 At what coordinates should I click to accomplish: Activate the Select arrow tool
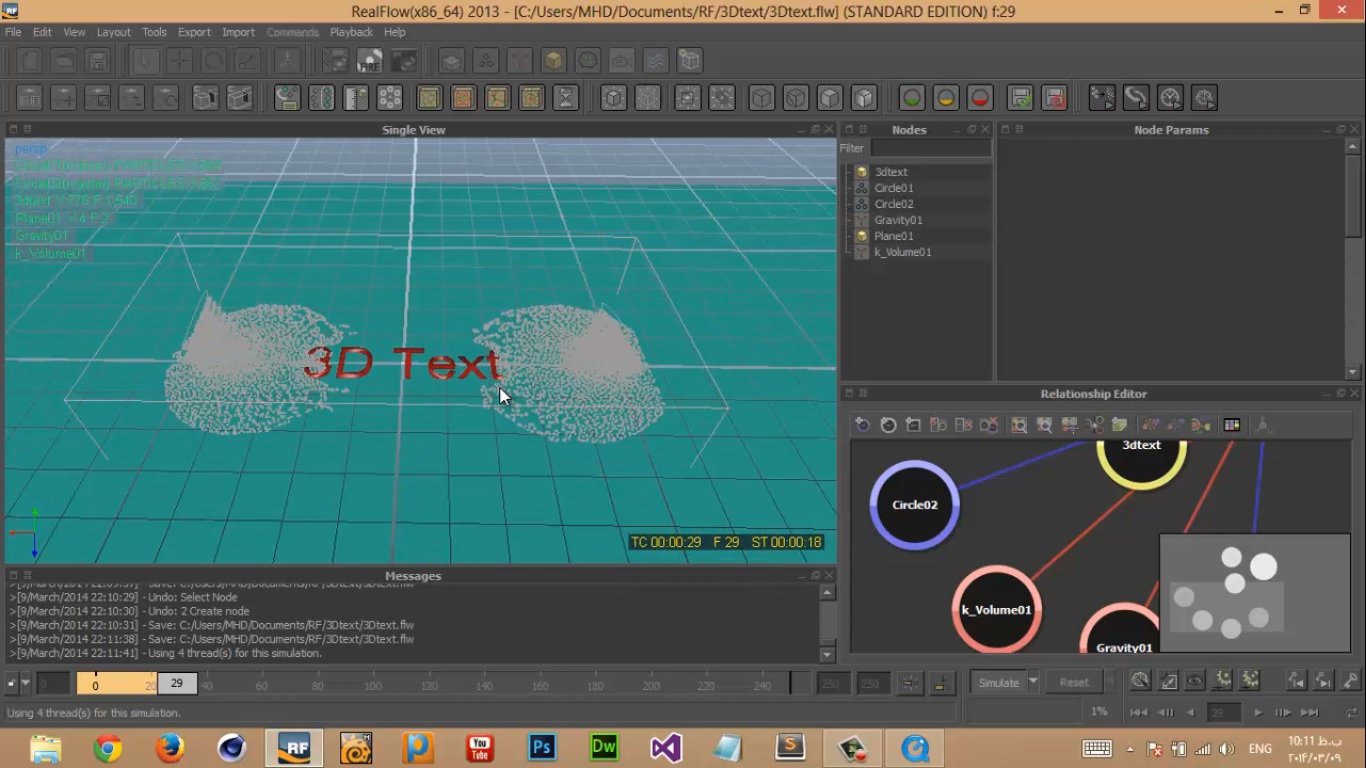click(145, 61)
